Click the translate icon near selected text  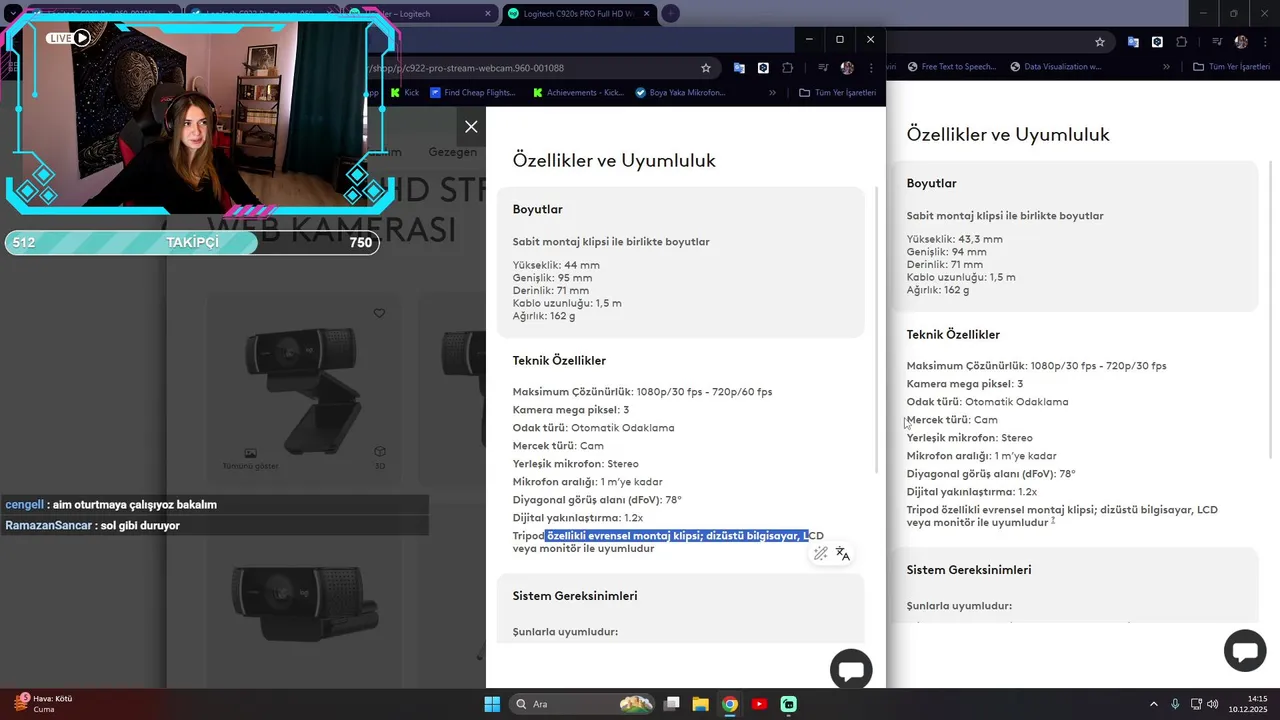pyautogui.click(x=843, y=553)
